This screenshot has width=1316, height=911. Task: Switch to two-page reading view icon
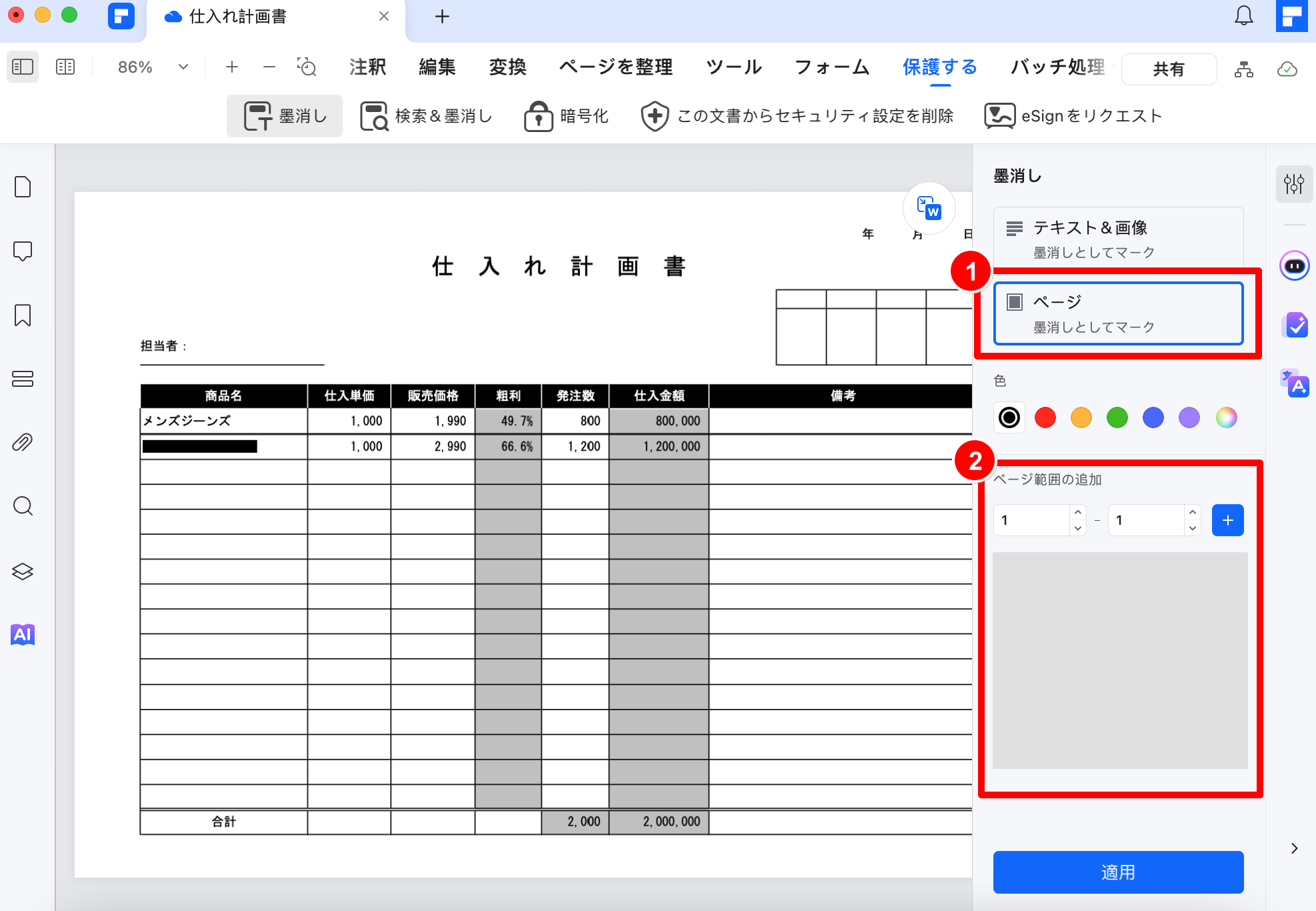tap(65, 67)
